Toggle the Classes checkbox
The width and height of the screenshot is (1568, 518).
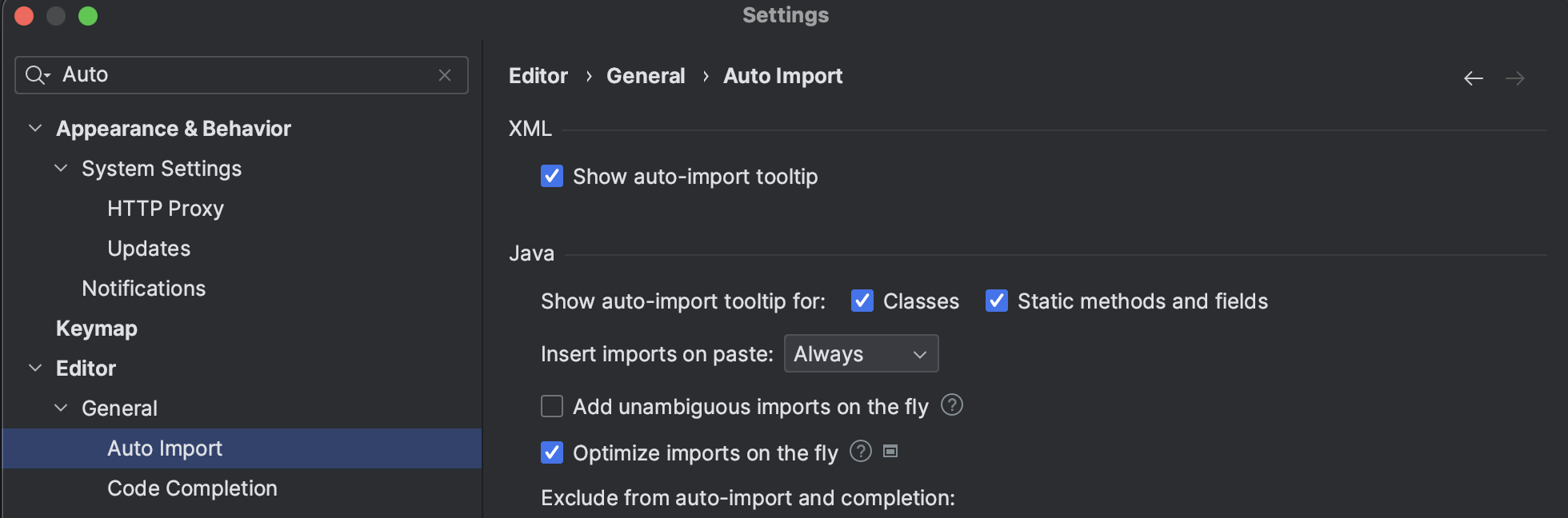[862, 301]
